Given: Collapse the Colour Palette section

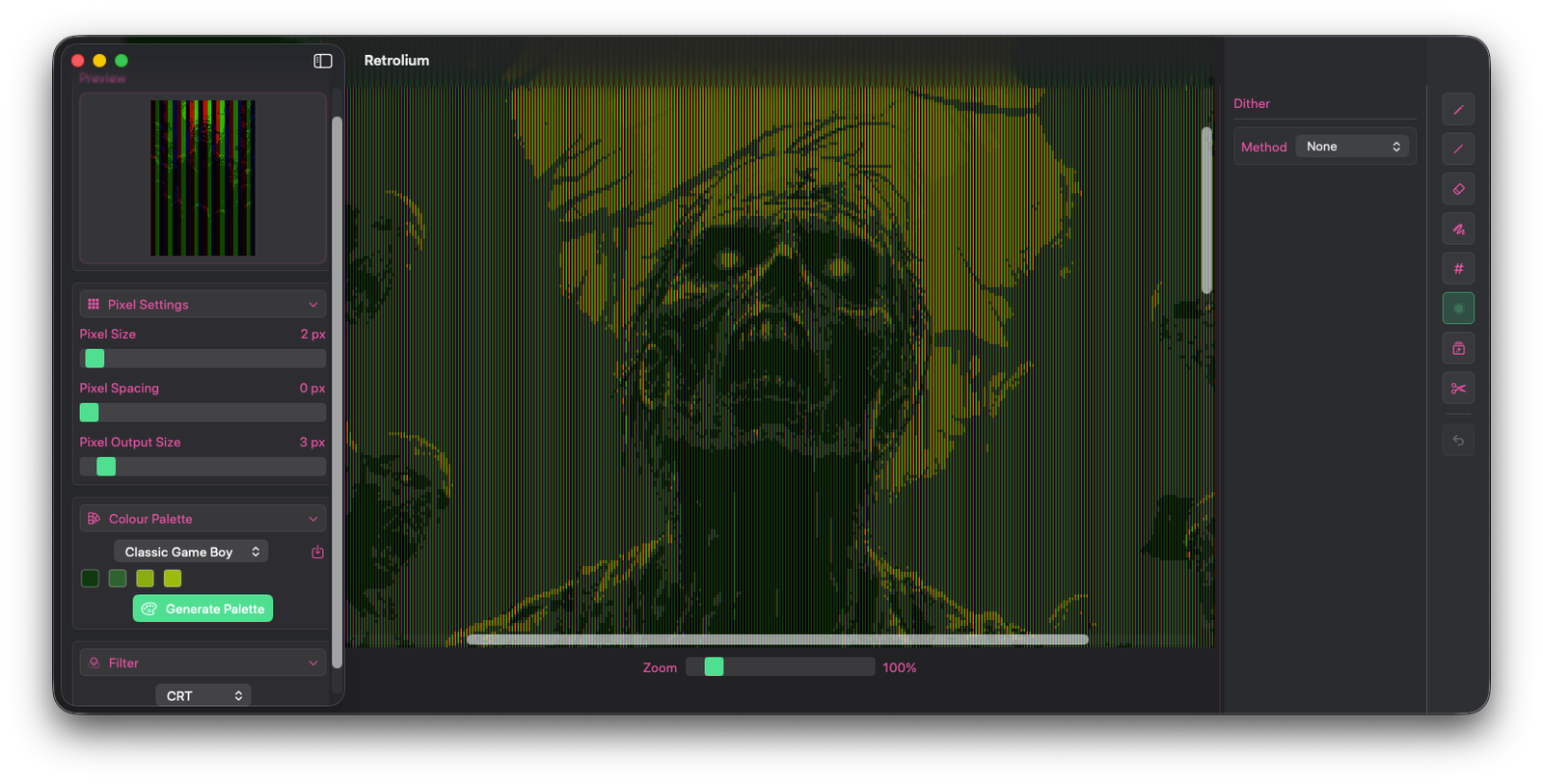Looking at the screenshot, I should coord(313,519).
